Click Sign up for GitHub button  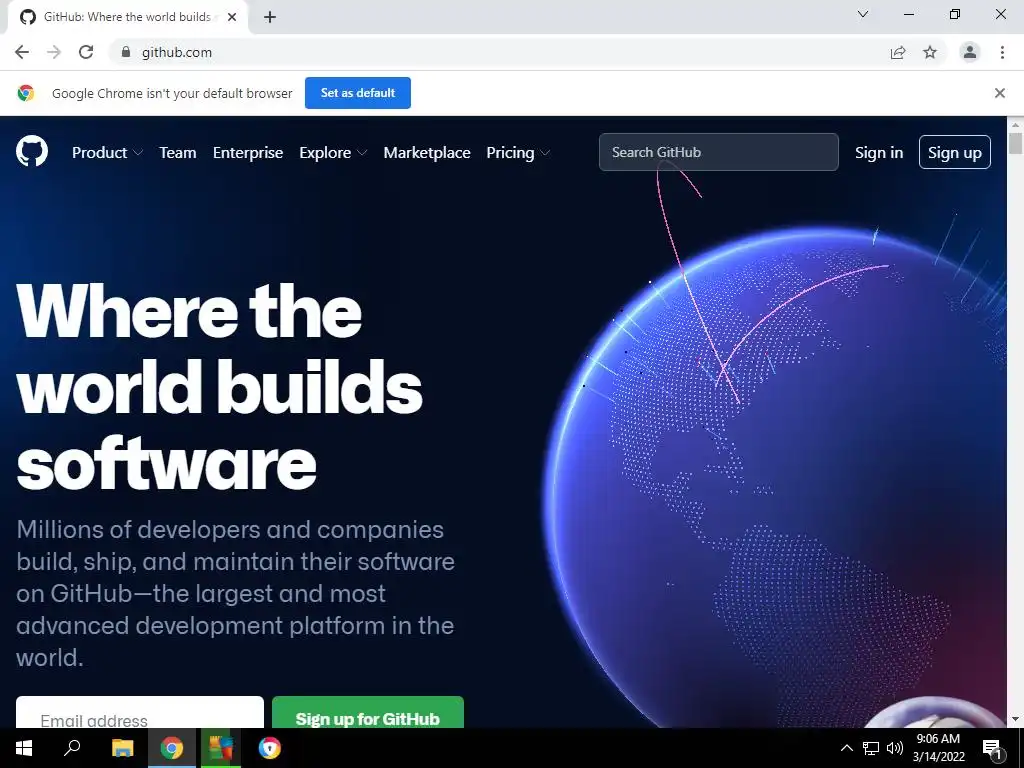pos(368,714)
